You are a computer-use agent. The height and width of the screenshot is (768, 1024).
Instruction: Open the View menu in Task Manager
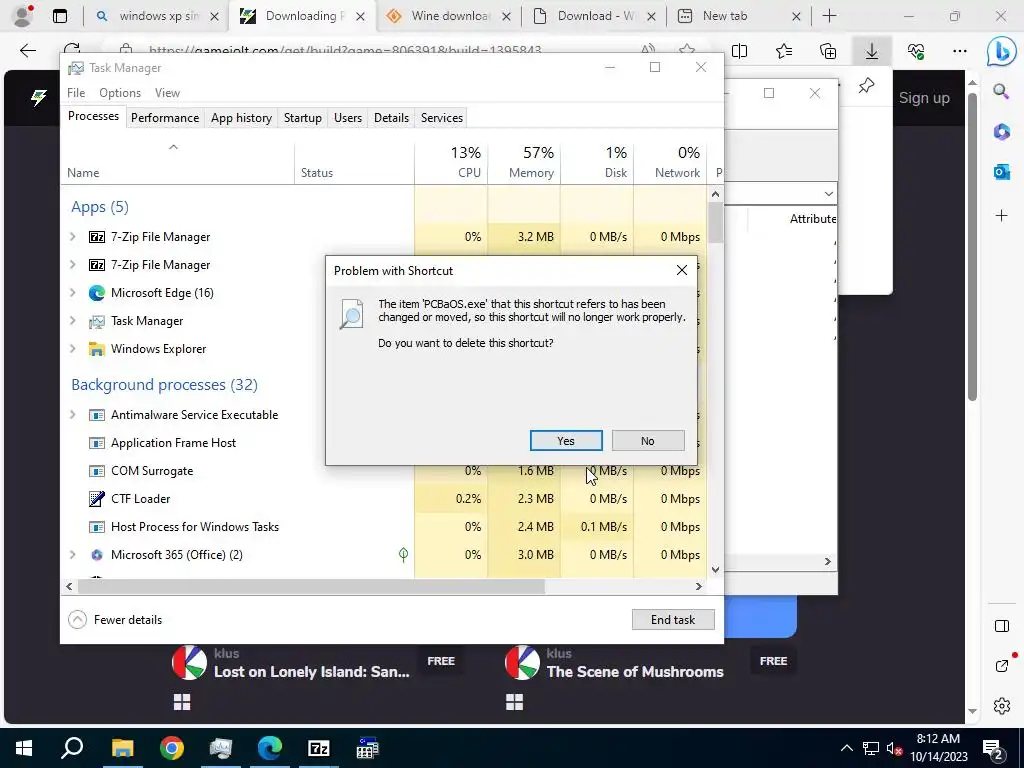(167, 93)
